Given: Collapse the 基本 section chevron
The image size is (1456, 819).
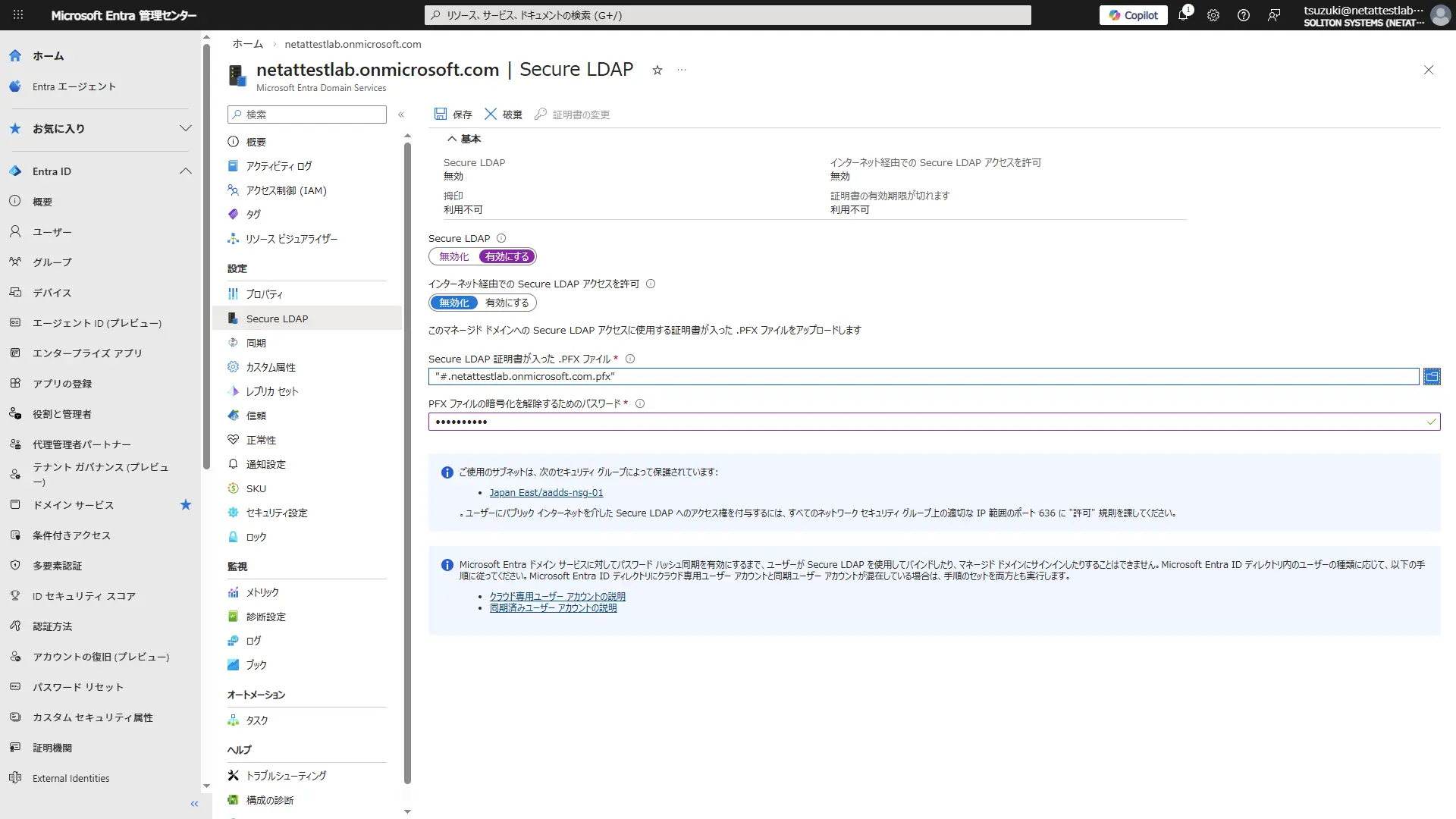Looking at the screenshot, I should coord(452,139).
